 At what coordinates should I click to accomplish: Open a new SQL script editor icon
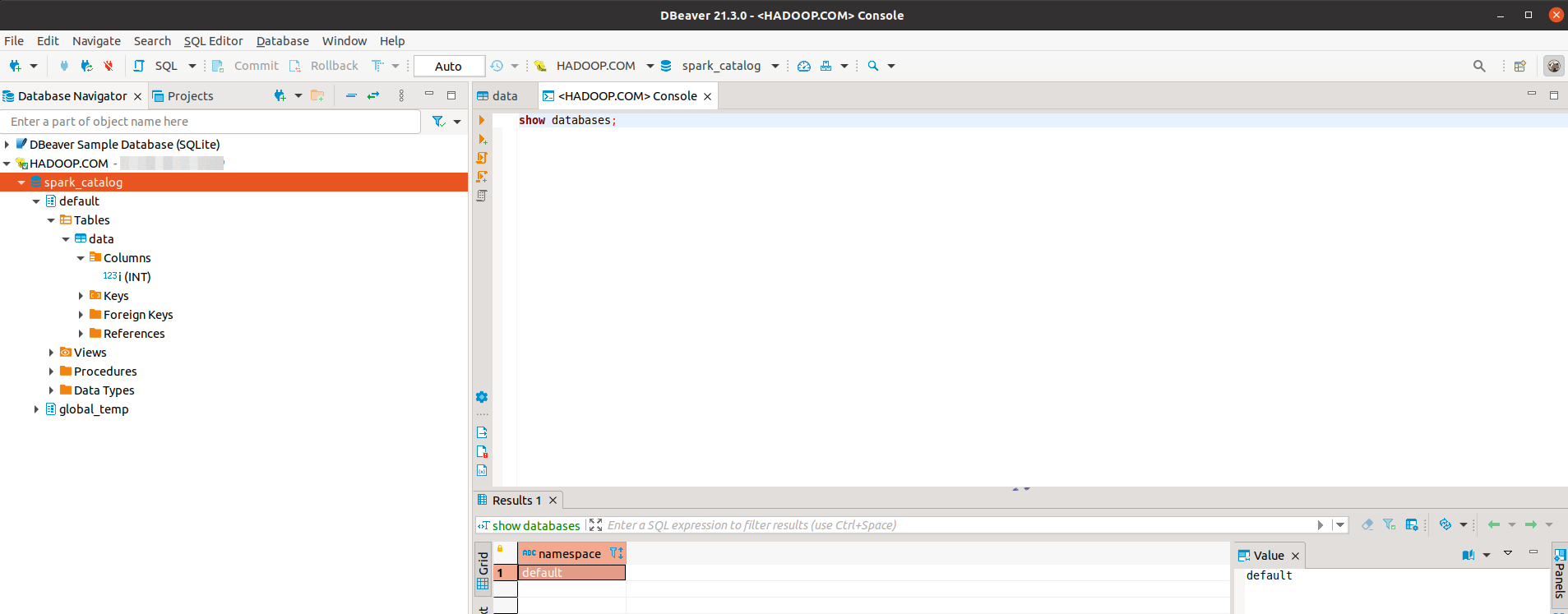pos(139,66)
